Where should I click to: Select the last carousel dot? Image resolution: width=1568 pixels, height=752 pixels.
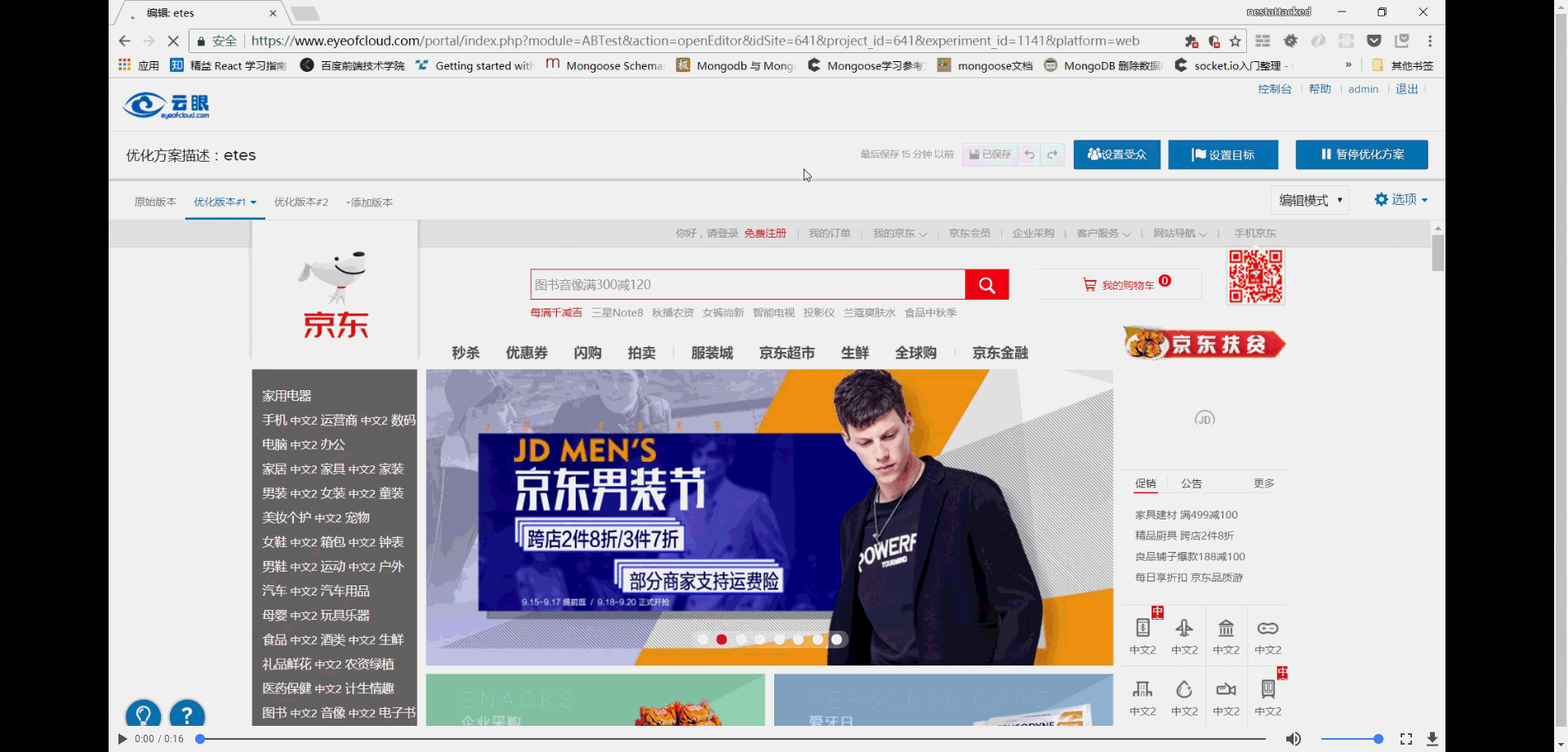(x=836, y=639)
